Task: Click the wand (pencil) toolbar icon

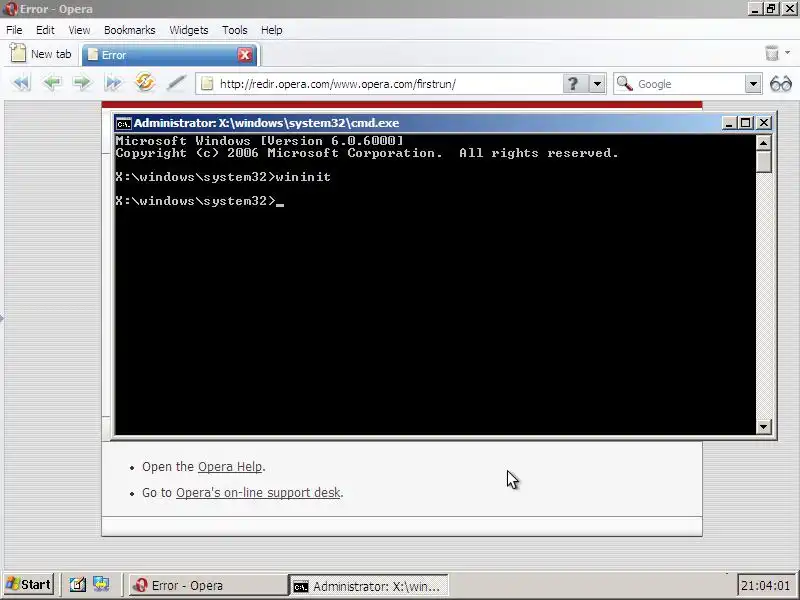Action: [177, 82]
